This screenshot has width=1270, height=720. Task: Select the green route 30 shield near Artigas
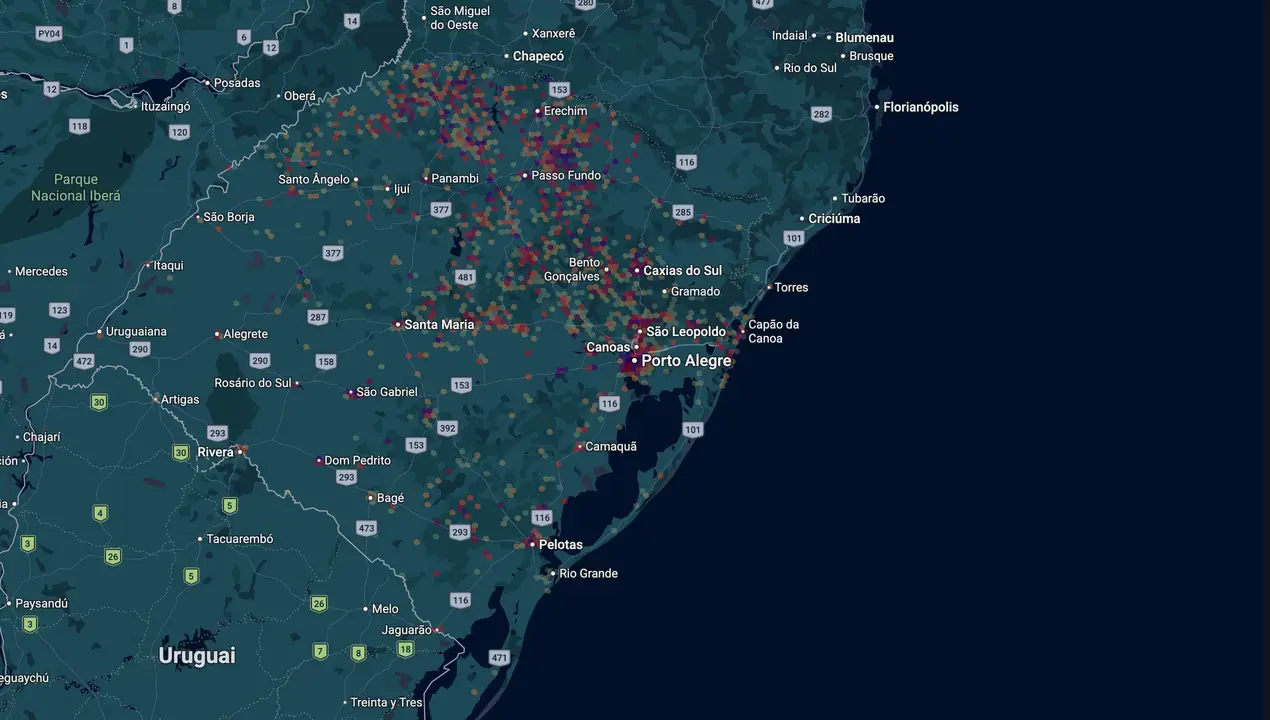click(x=98, y=403)
